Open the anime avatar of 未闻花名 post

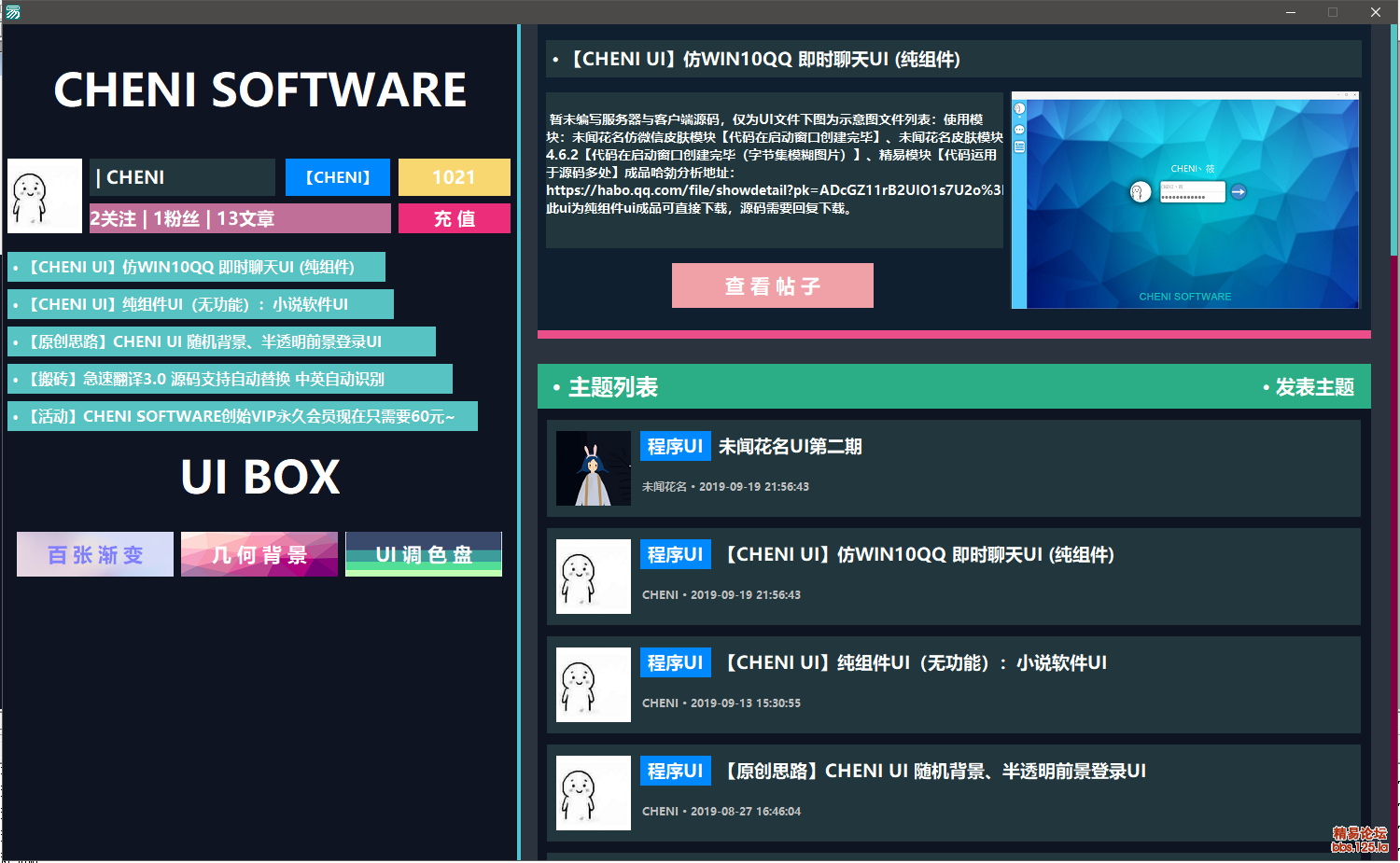(594, 468)
